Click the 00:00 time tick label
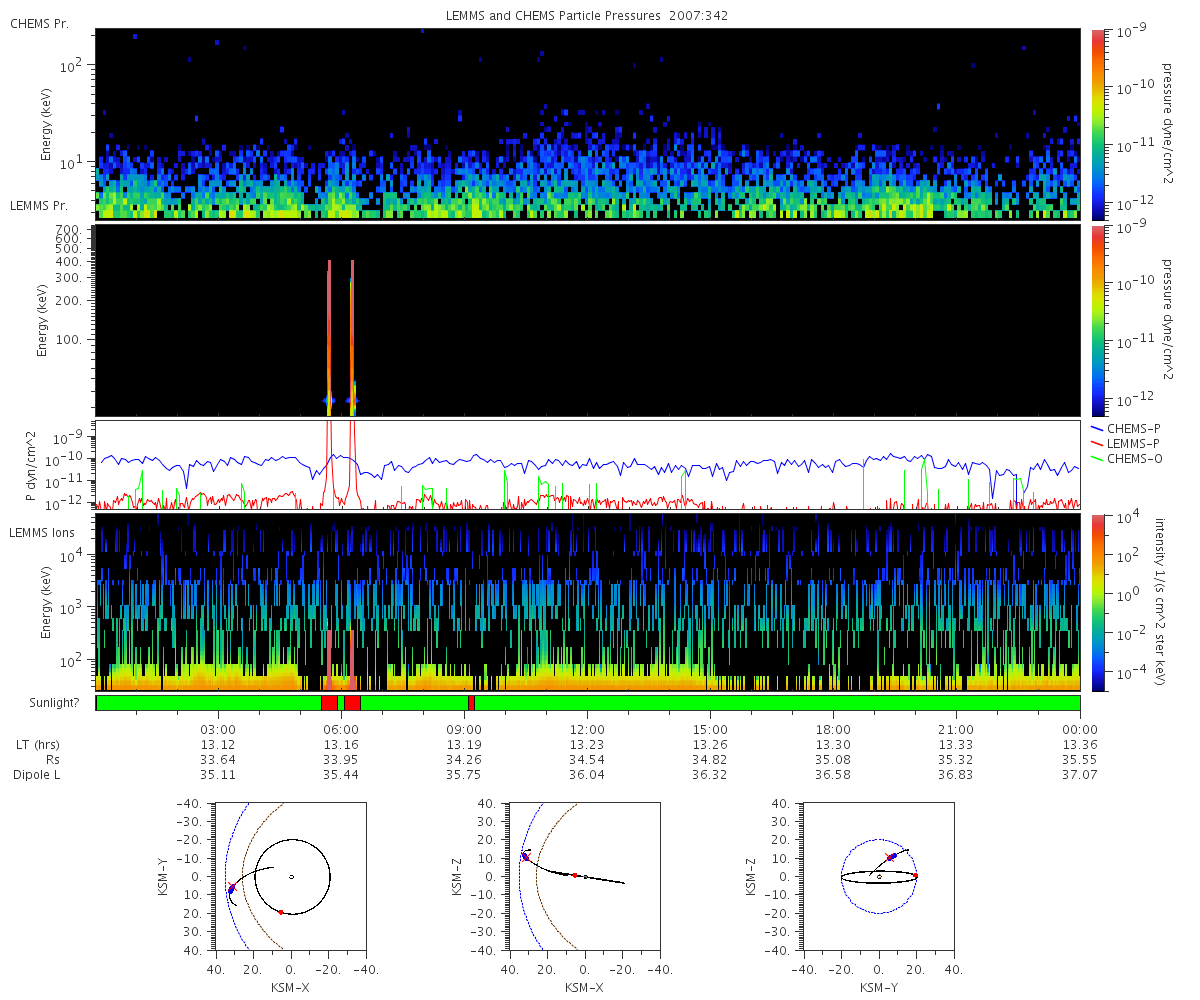 pos(1080,729)
